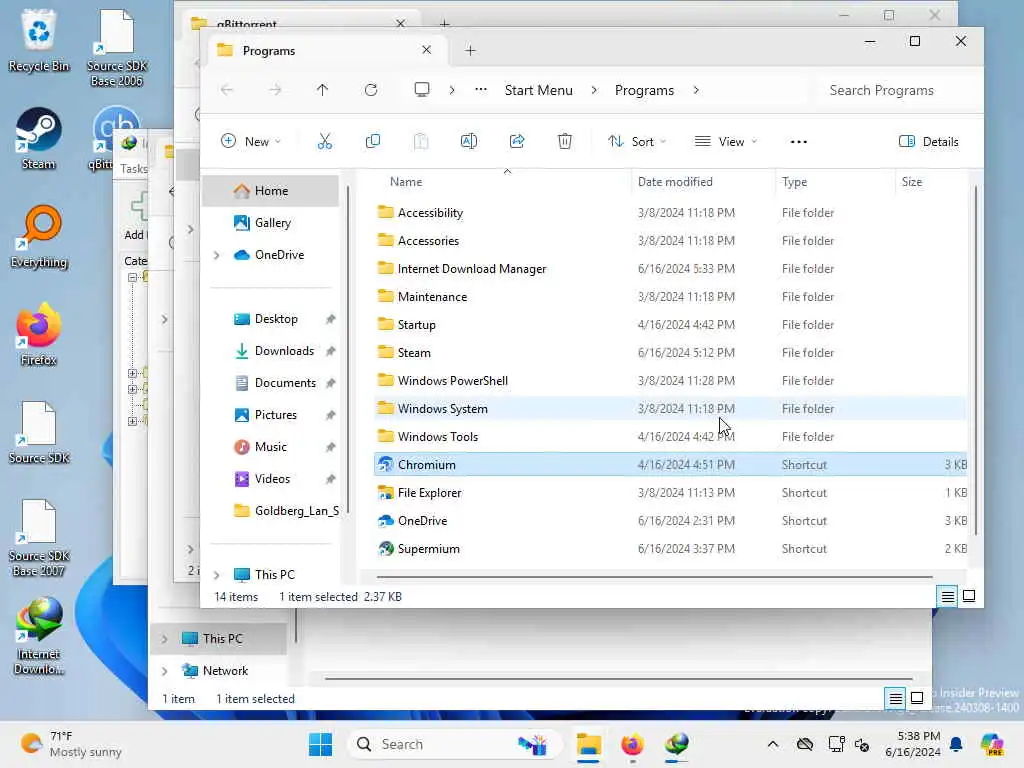The width and height of the screenshot is (1024, 768).
Task: Click the Forward navigation arrow
Action: coord(275,90)
